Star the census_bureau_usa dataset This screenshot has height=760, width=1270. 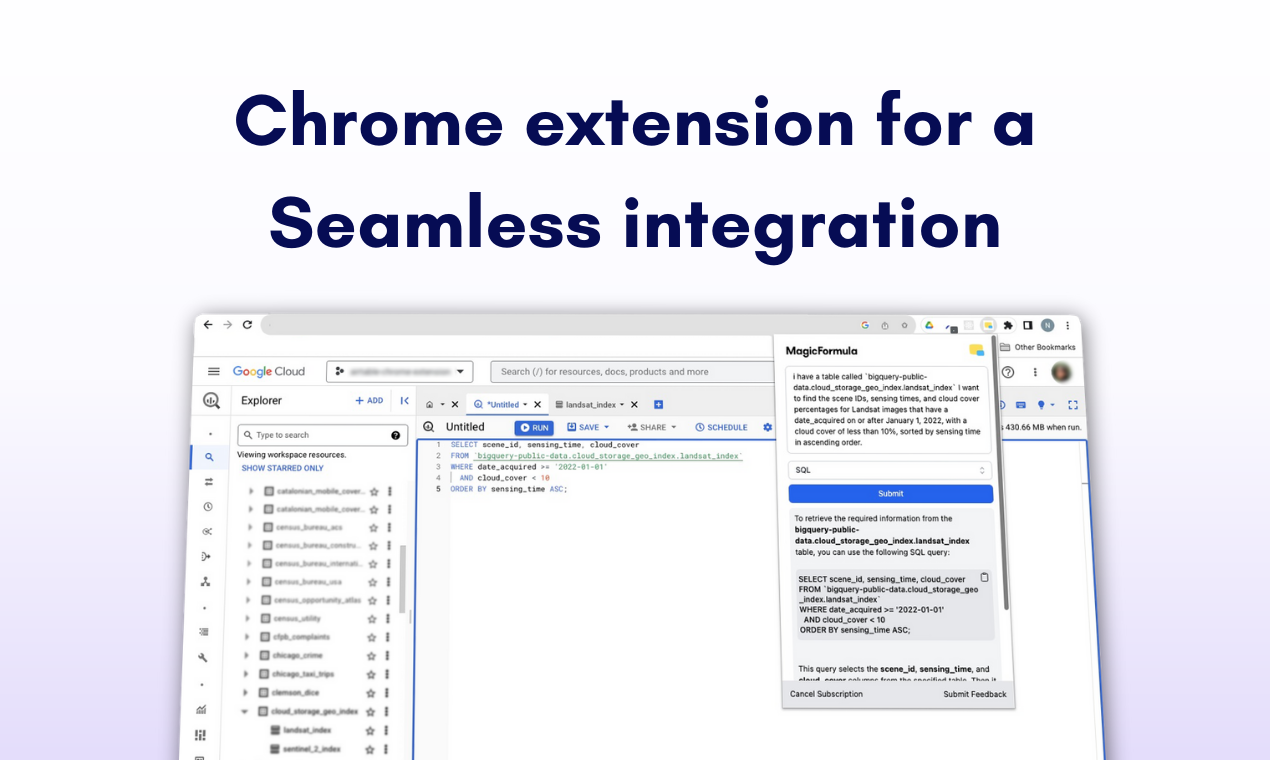pos(374,581)
